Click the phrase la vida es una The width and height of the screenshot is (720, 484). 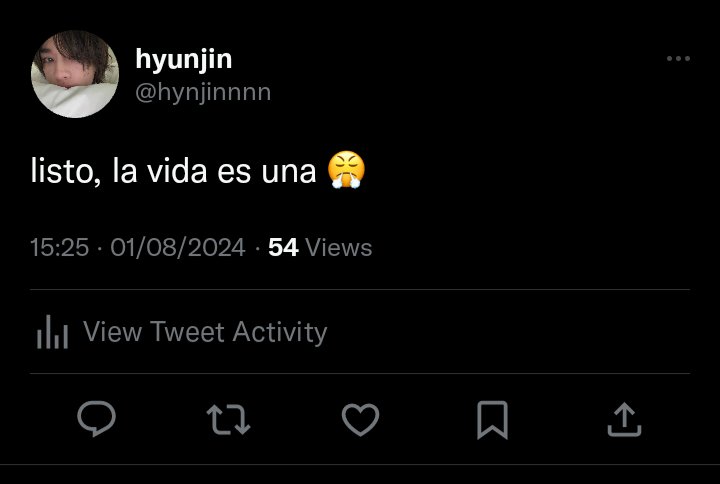pyautogui.click(x=214, y=172)
